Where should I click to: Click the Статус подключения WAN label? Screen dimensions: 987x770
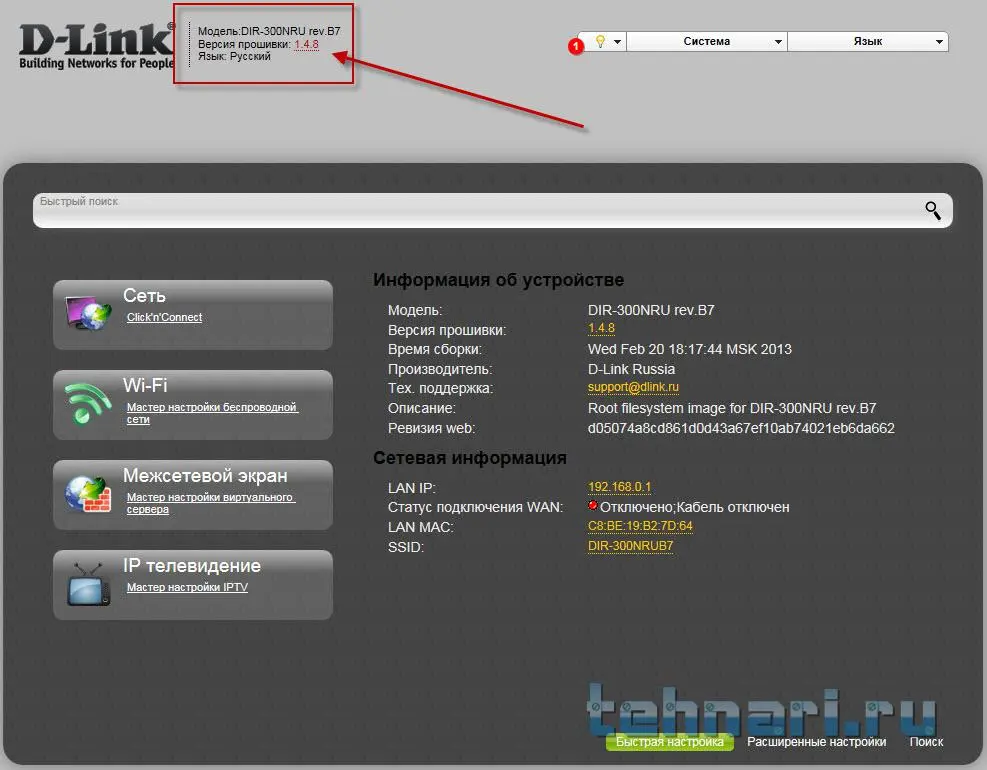coord(475,507)
